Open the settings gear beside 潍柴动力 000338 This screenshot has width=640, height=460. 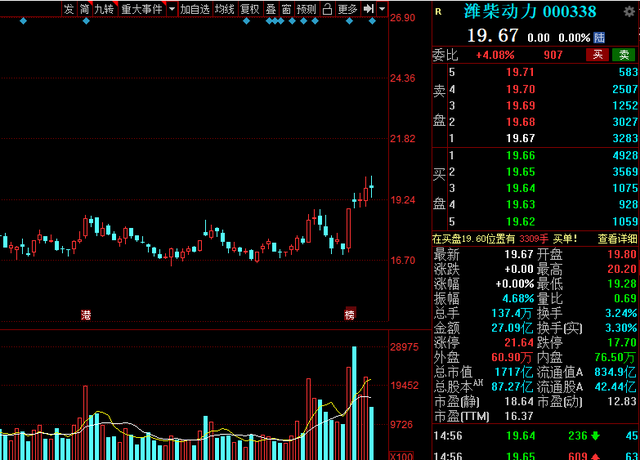point(629,11)
